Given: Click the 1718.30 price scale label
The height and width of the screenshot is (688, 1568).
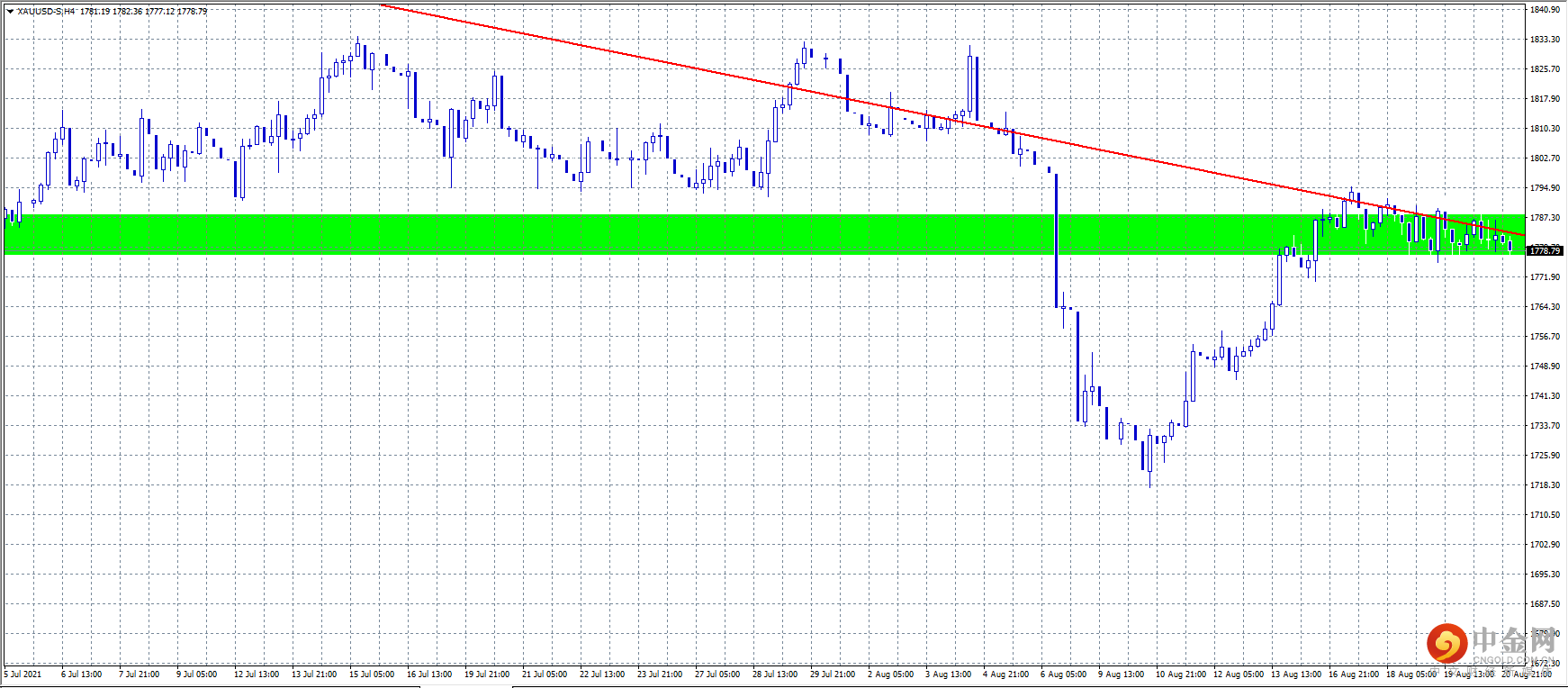Looking at the screenshot, I should tap(1545, 485).
